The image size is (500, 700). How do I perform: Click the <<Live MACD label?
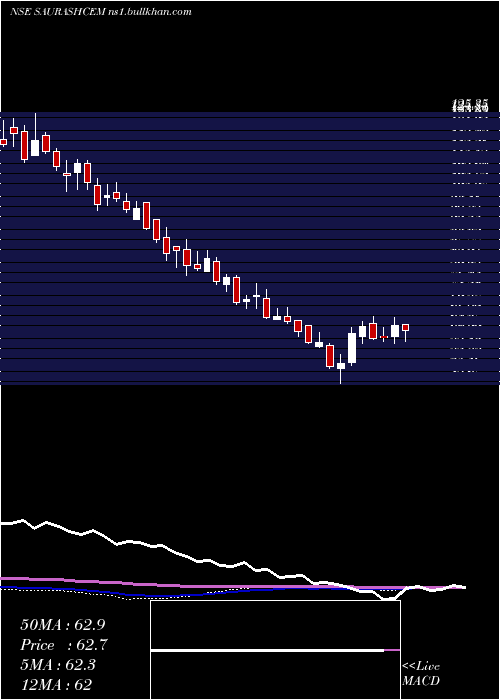[x=421, y=674]
